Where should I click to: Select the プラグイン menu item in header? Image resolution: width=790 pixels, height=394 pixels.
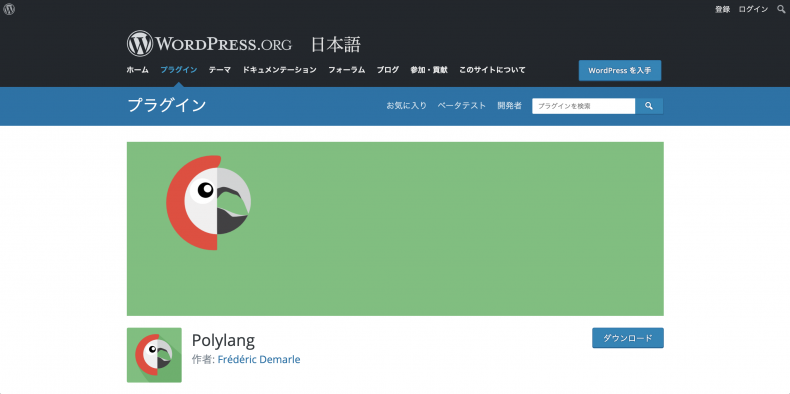coord(179,70)
